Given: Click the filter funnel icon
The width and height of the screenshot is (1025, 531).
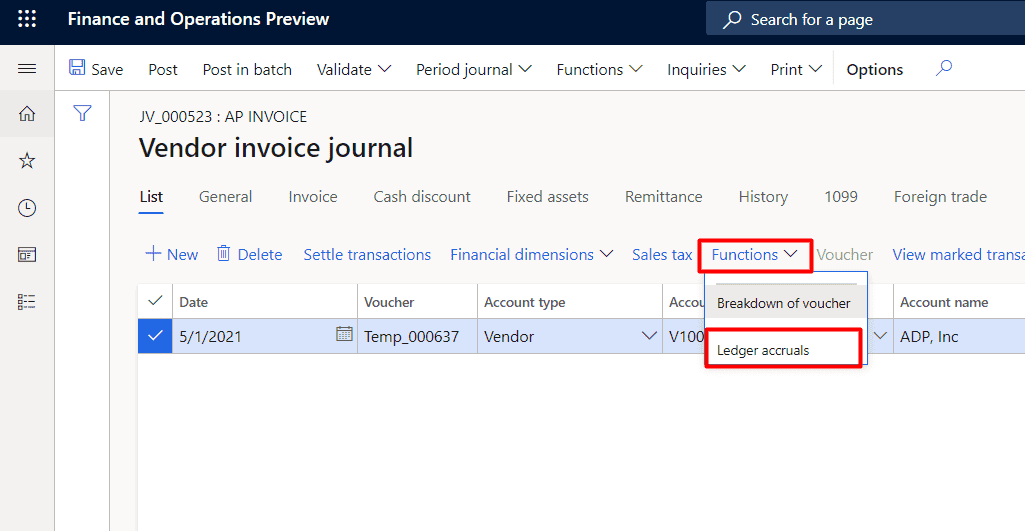Looking at the screenshot, I should [x=83, y=114].
